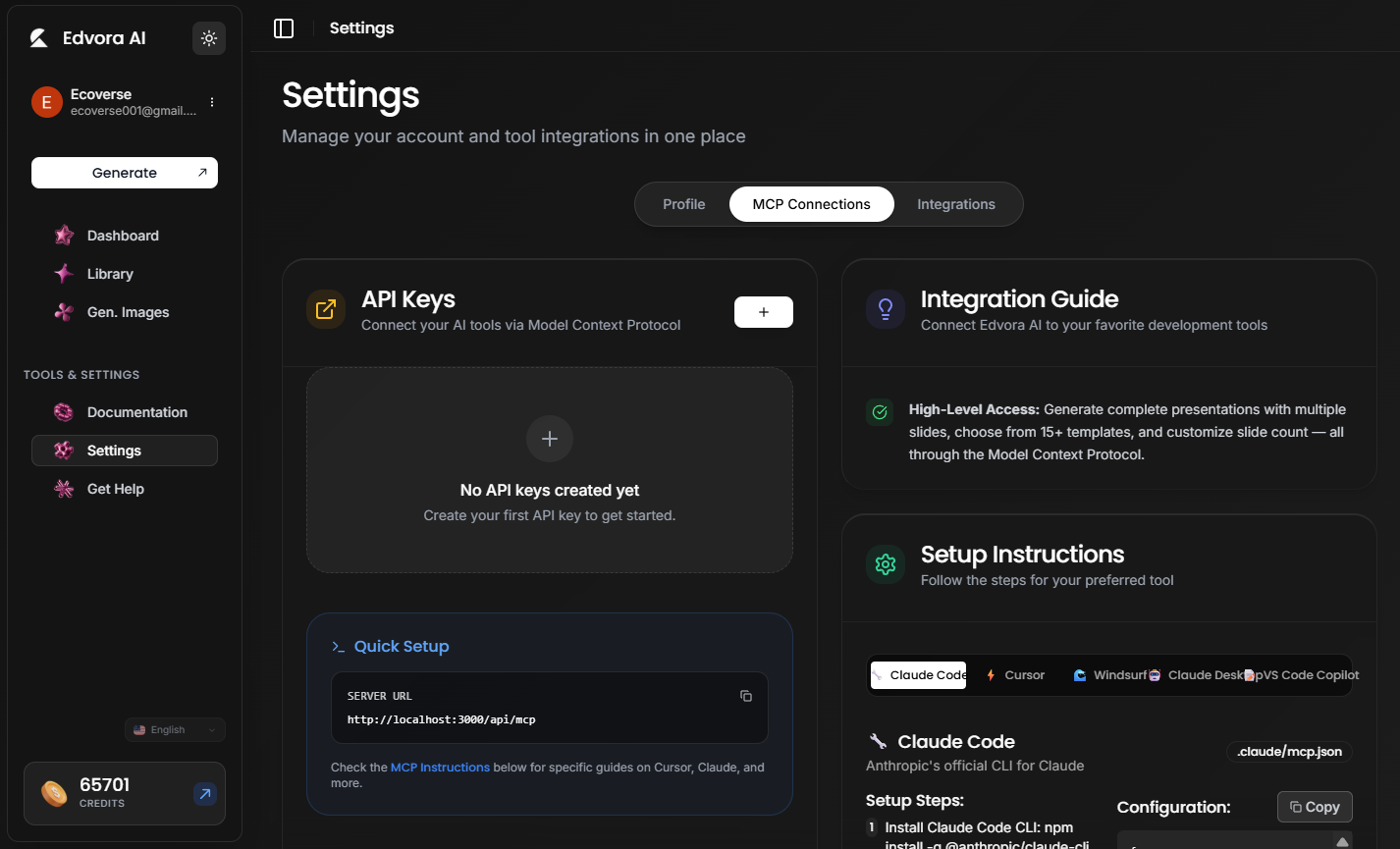The width and height of the screenshot is (1400, 849).
Task: Click the High-Level Access green check icon
Action: point(880,412)
